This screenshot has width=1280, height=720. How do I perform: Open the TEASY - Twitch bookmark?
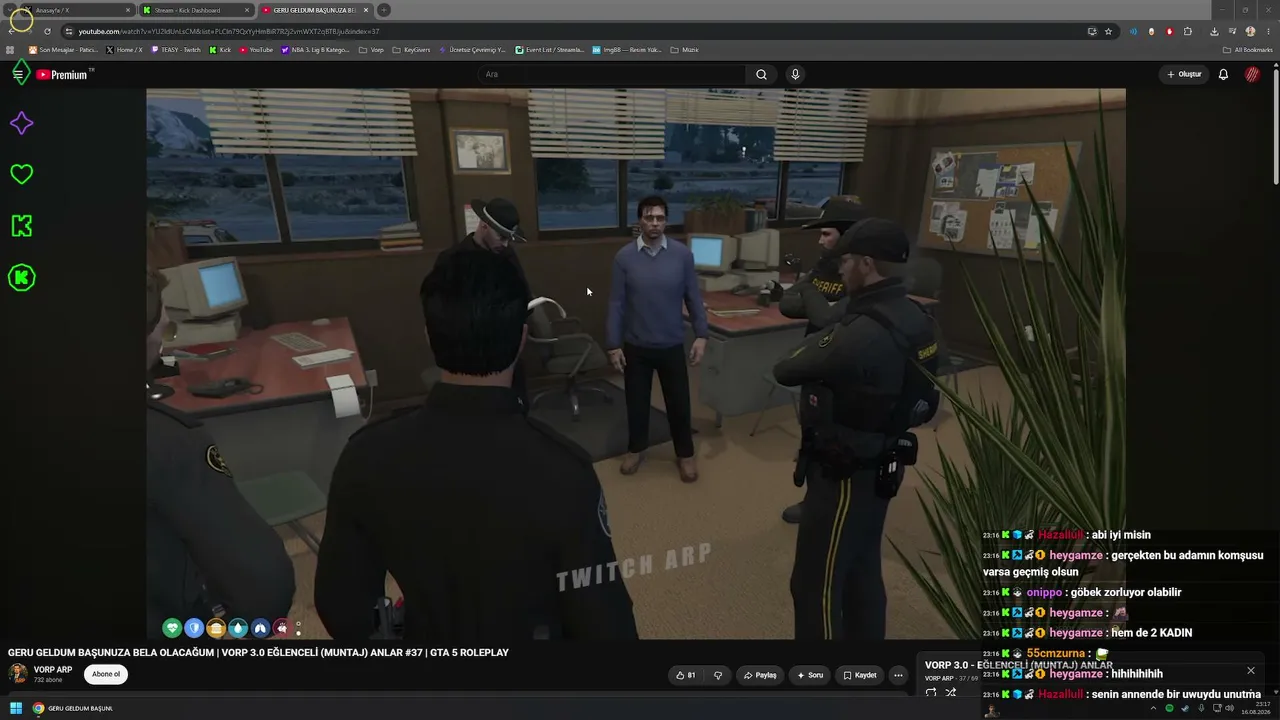(x=175, y=50)
